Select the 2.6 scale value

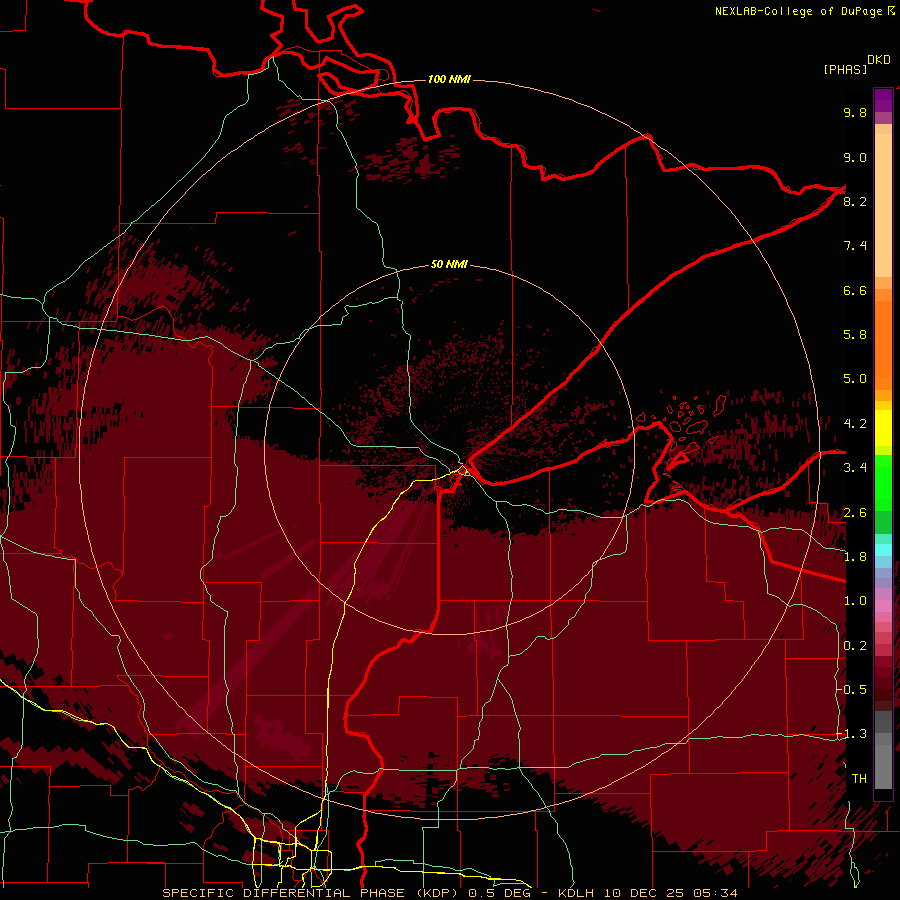(x=855, y=513)
